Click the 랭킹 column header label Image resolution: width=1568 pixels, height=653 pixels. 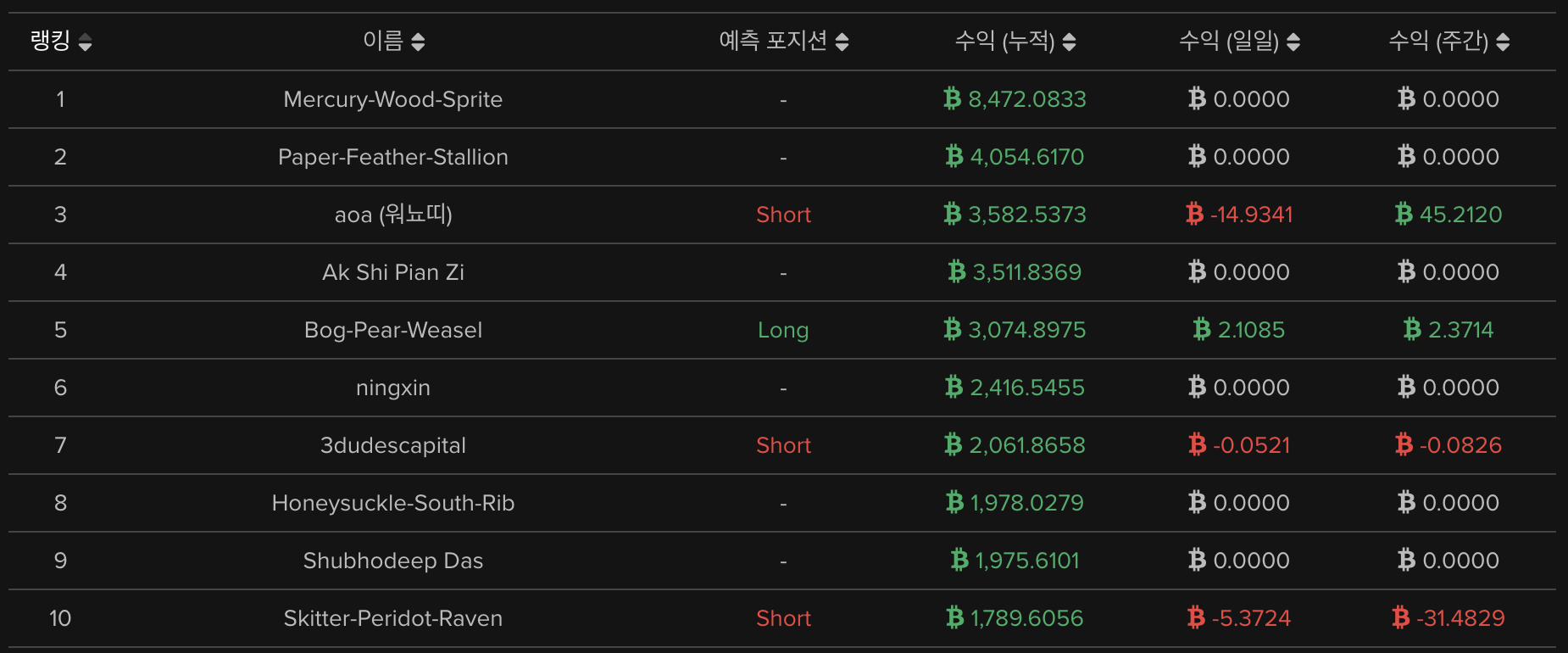coord(50,41)
